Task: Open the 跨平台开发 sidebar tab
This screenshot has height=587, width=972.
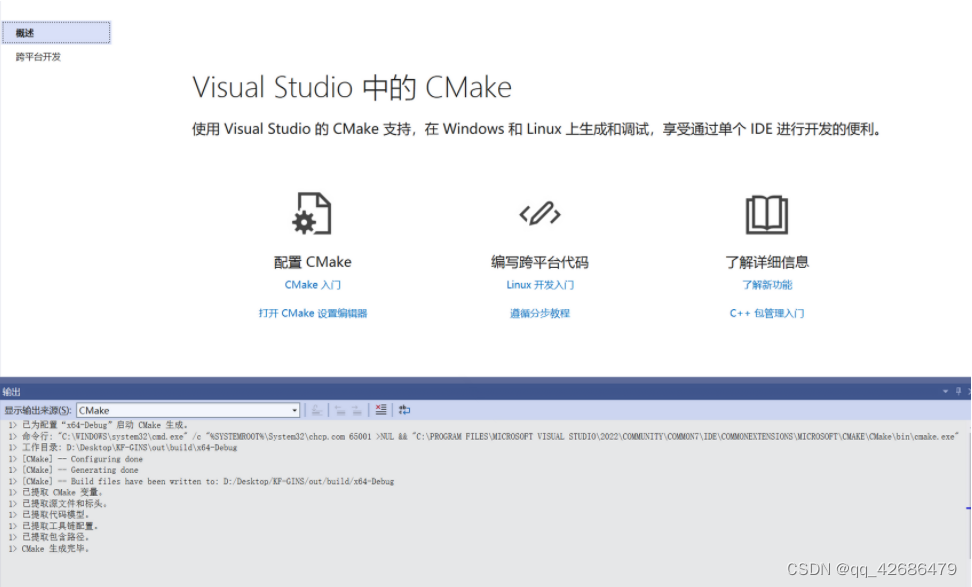Action: [x=38, y=57]
